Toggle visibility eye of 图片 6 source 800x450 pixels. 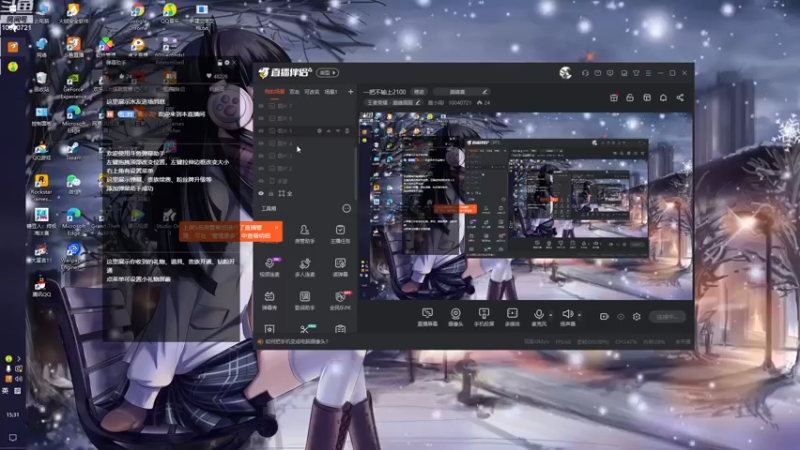pyautogui.click(x=261, y=118)
